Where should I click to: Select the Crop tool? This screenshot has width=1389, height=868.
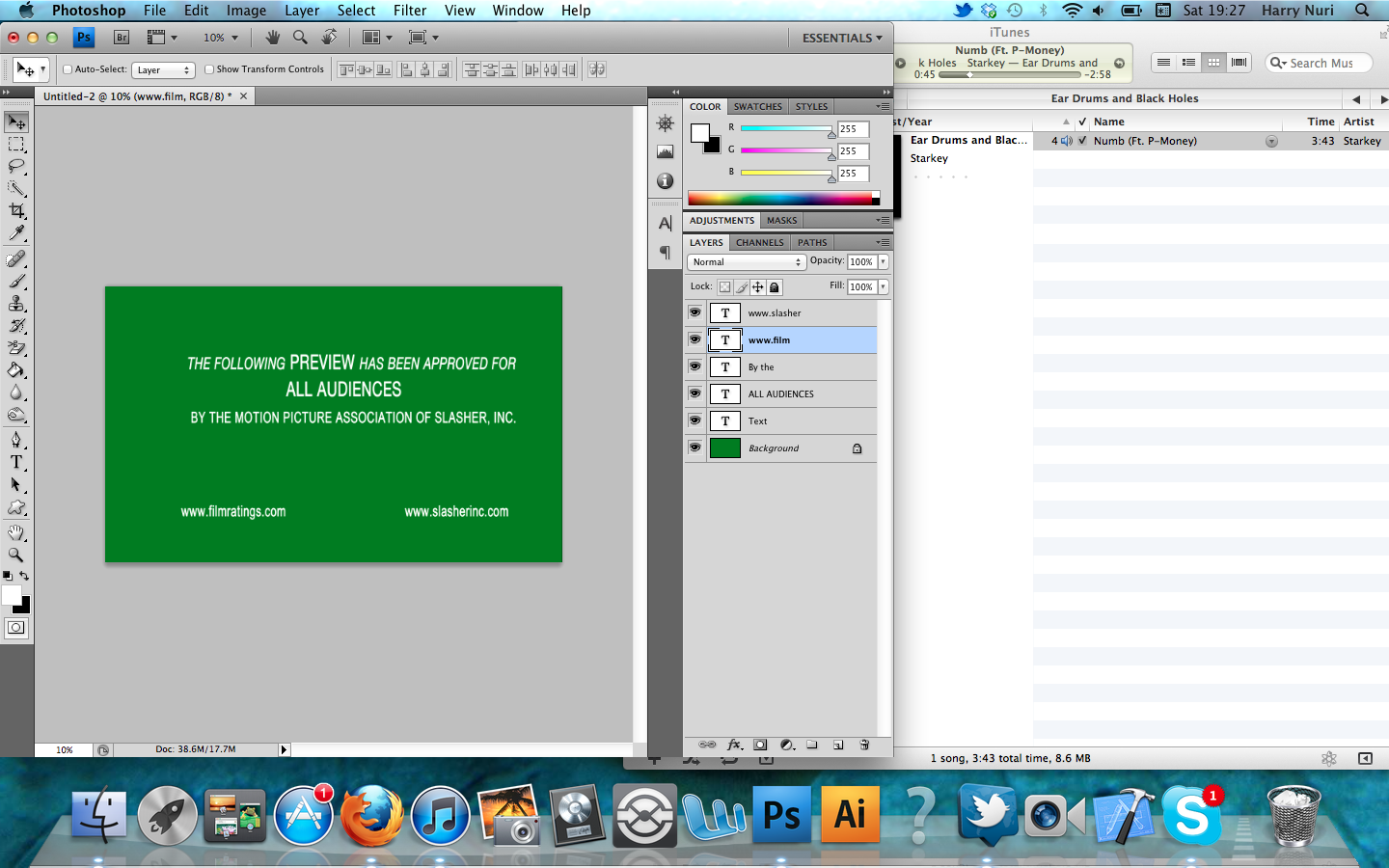click(16, 211)
